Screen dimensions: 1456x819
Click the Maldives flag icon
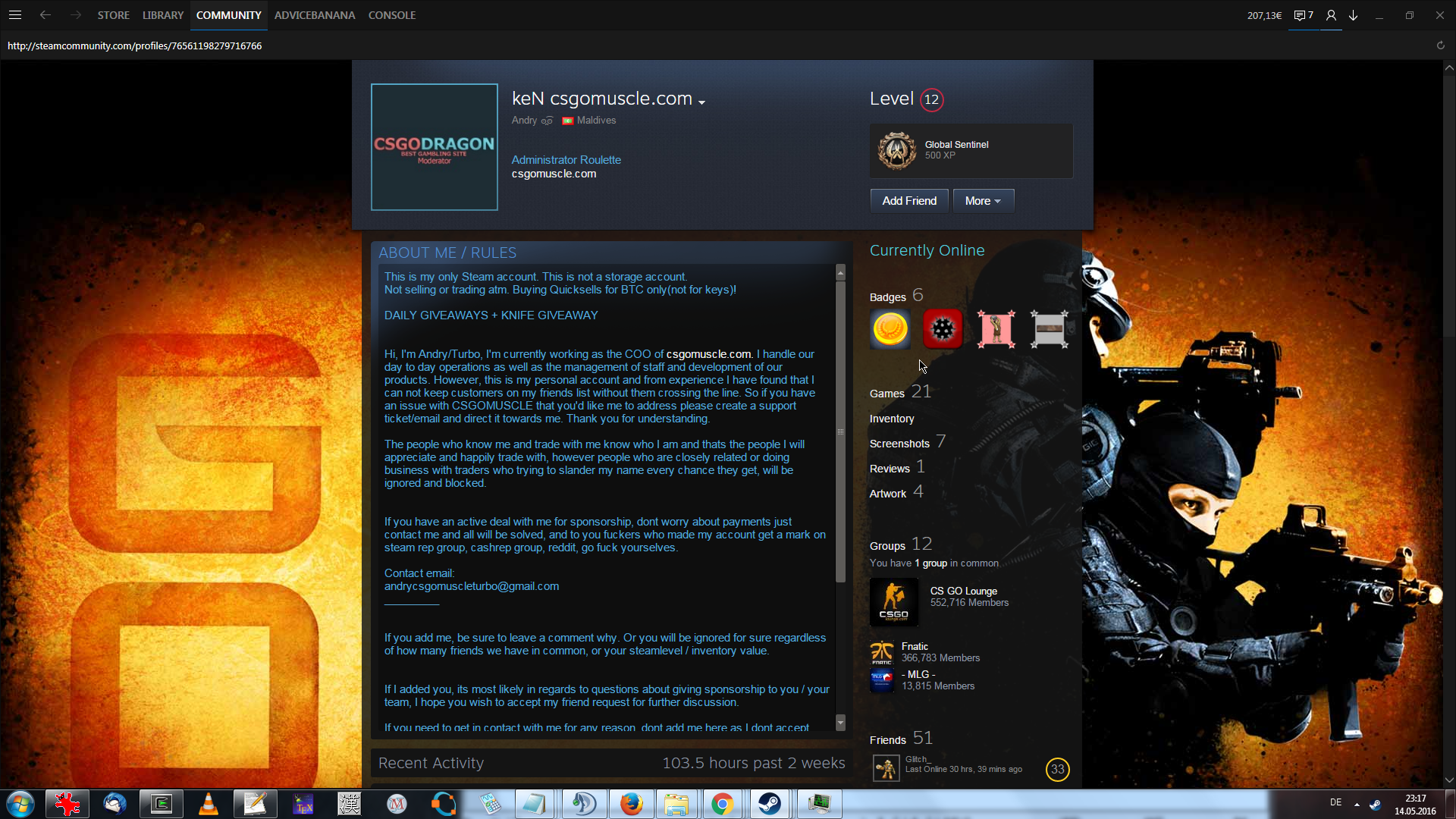[567, 121]
